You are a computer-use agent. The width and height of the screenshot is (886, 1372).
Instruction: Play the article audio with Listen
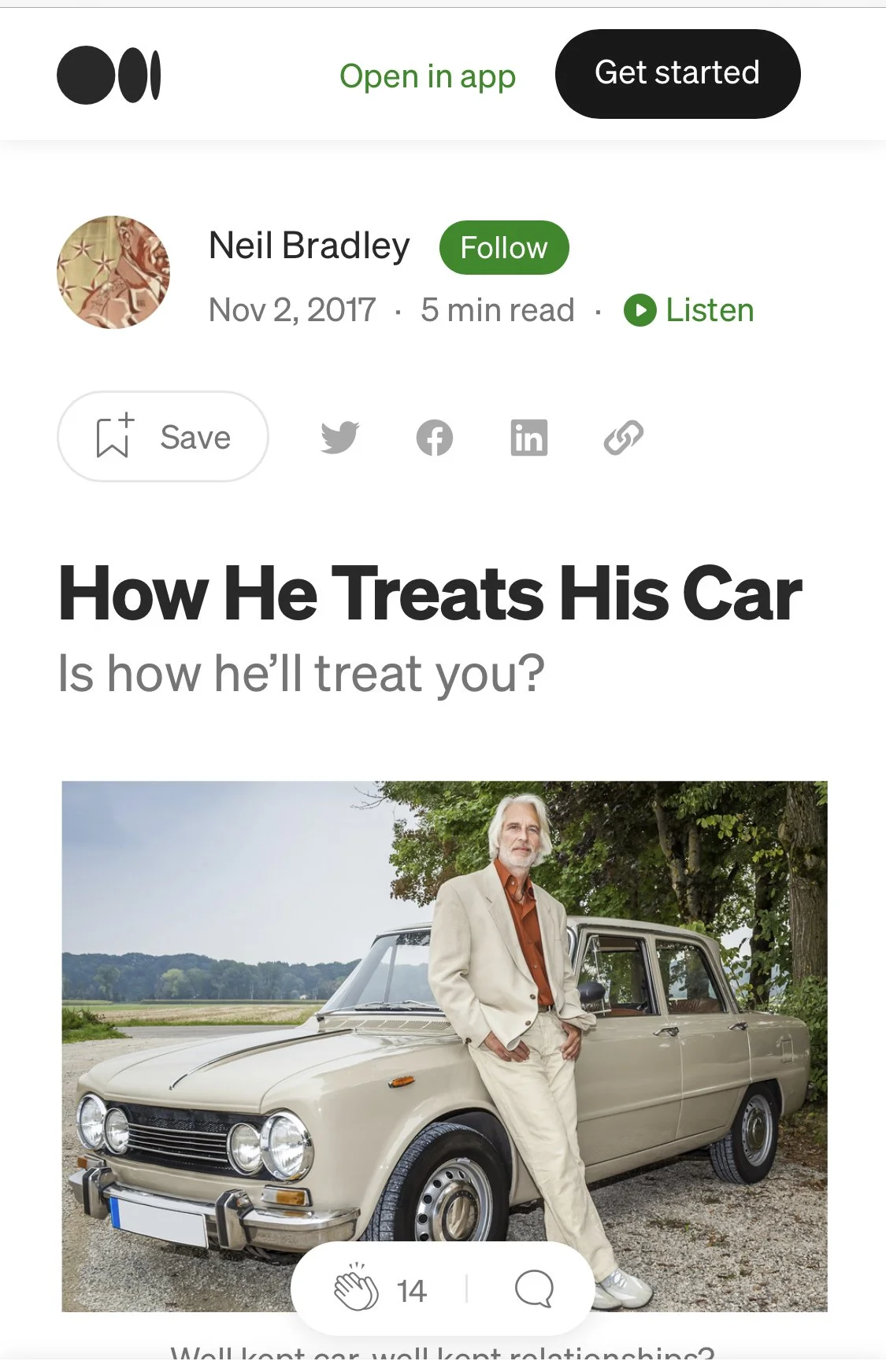click(689, 310)
